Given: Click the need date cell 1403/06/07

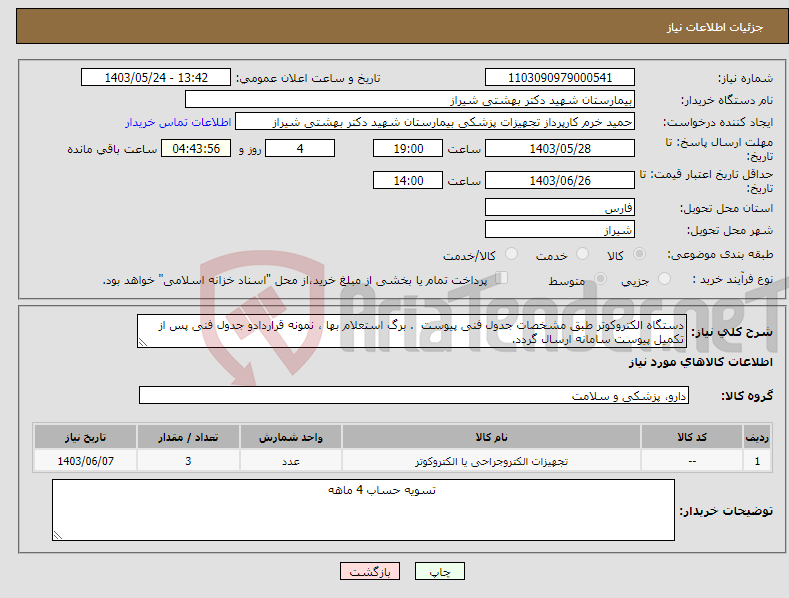Looking at the screenshot, I should [86, 461].
